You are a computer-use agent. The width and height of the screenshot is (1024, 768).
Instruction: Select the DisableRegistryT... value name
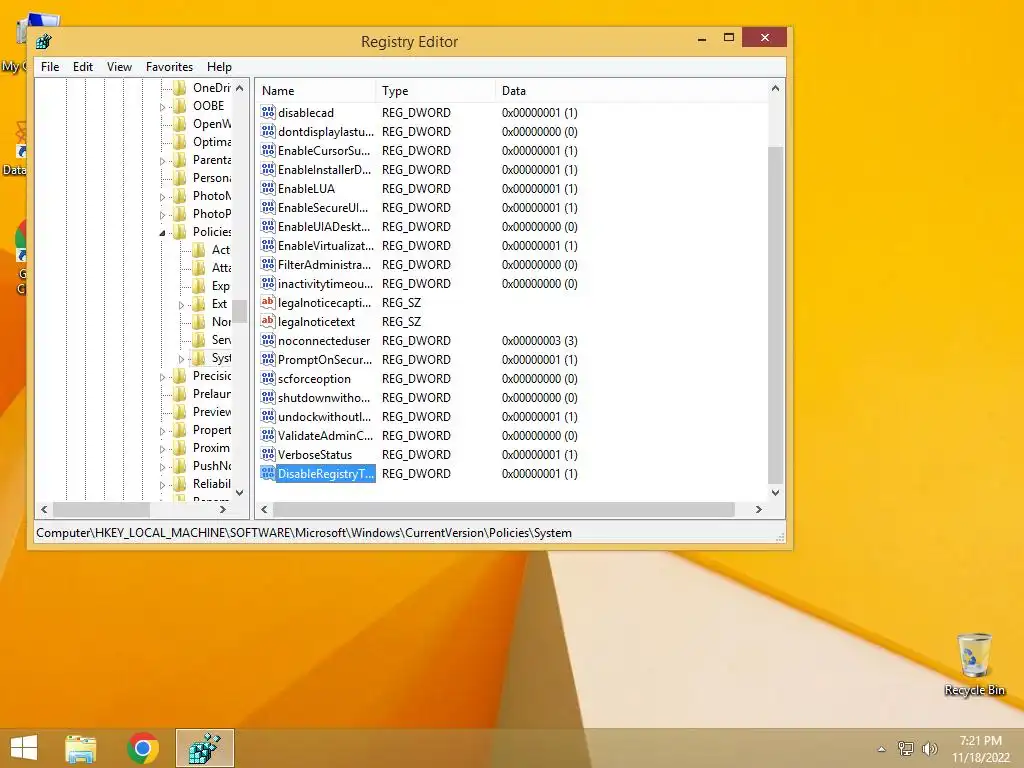(x=326, y=473)
